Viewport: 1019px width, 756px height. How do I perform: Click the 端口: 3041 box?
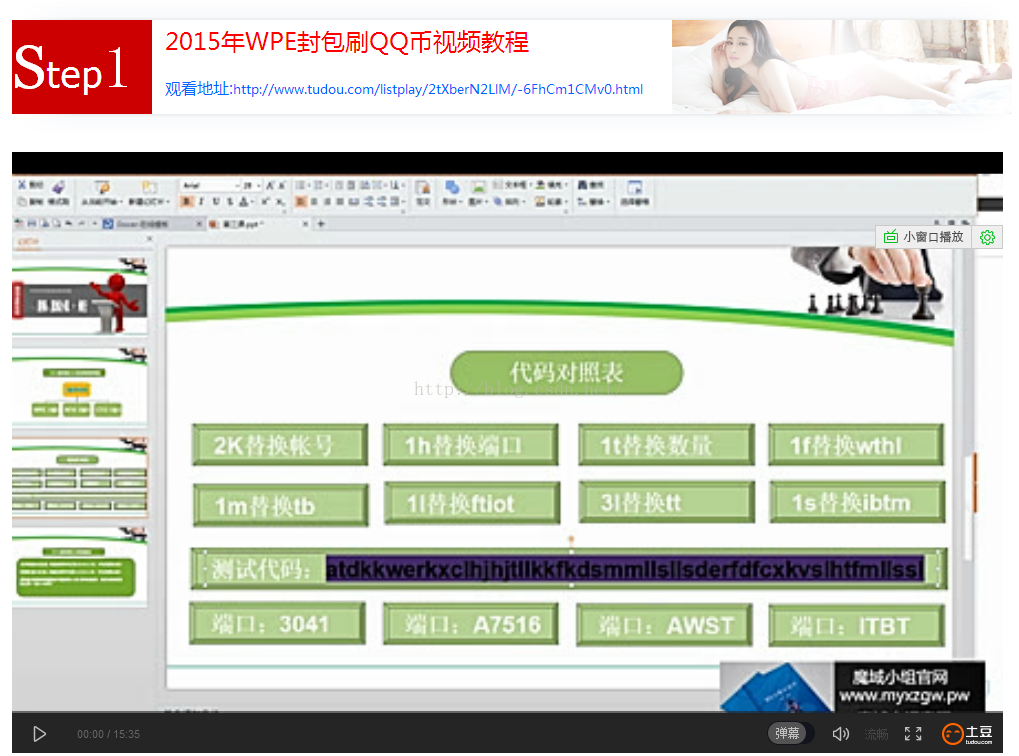coord(277,623)
